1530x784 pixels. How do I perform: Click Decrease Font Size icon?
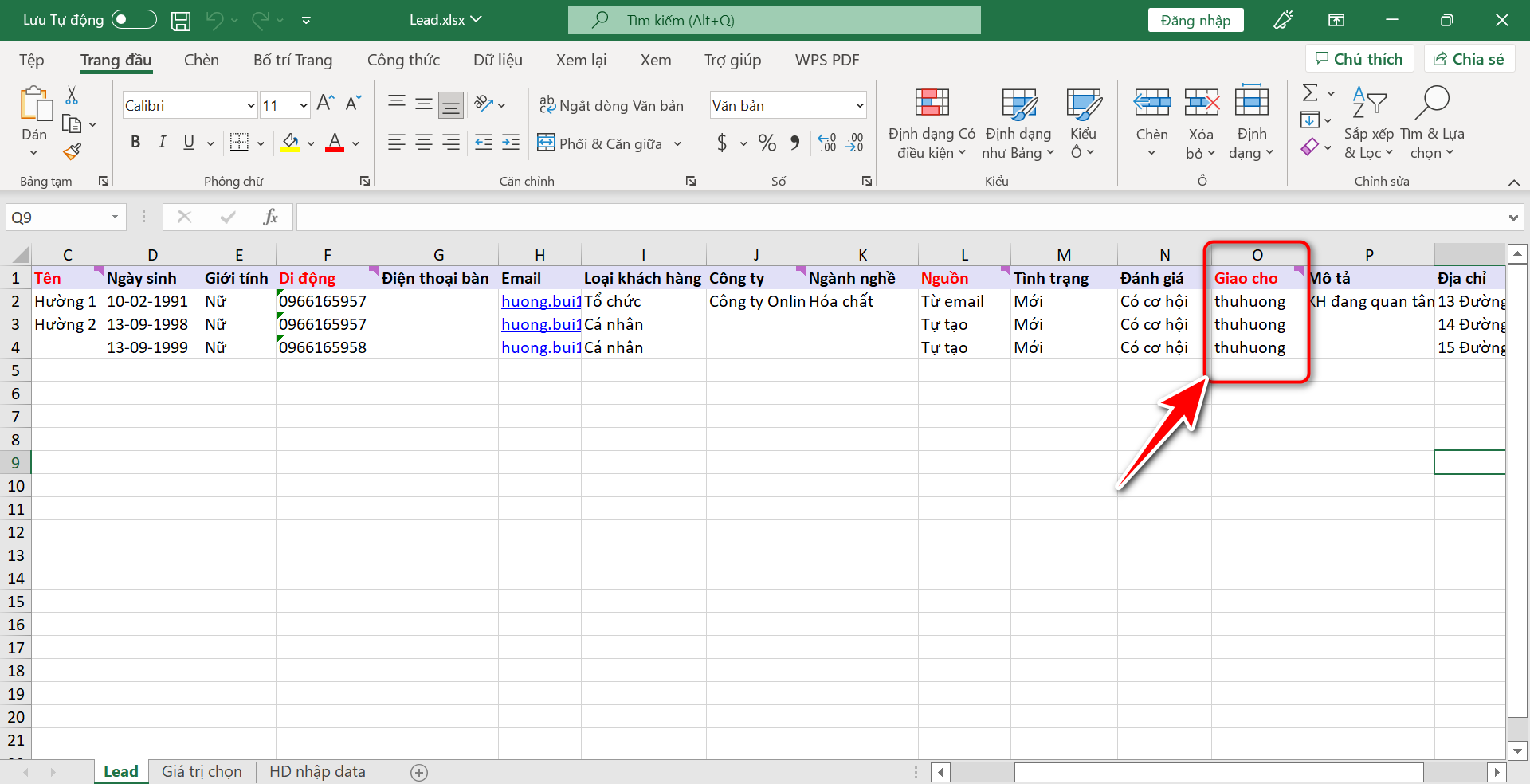353,104
